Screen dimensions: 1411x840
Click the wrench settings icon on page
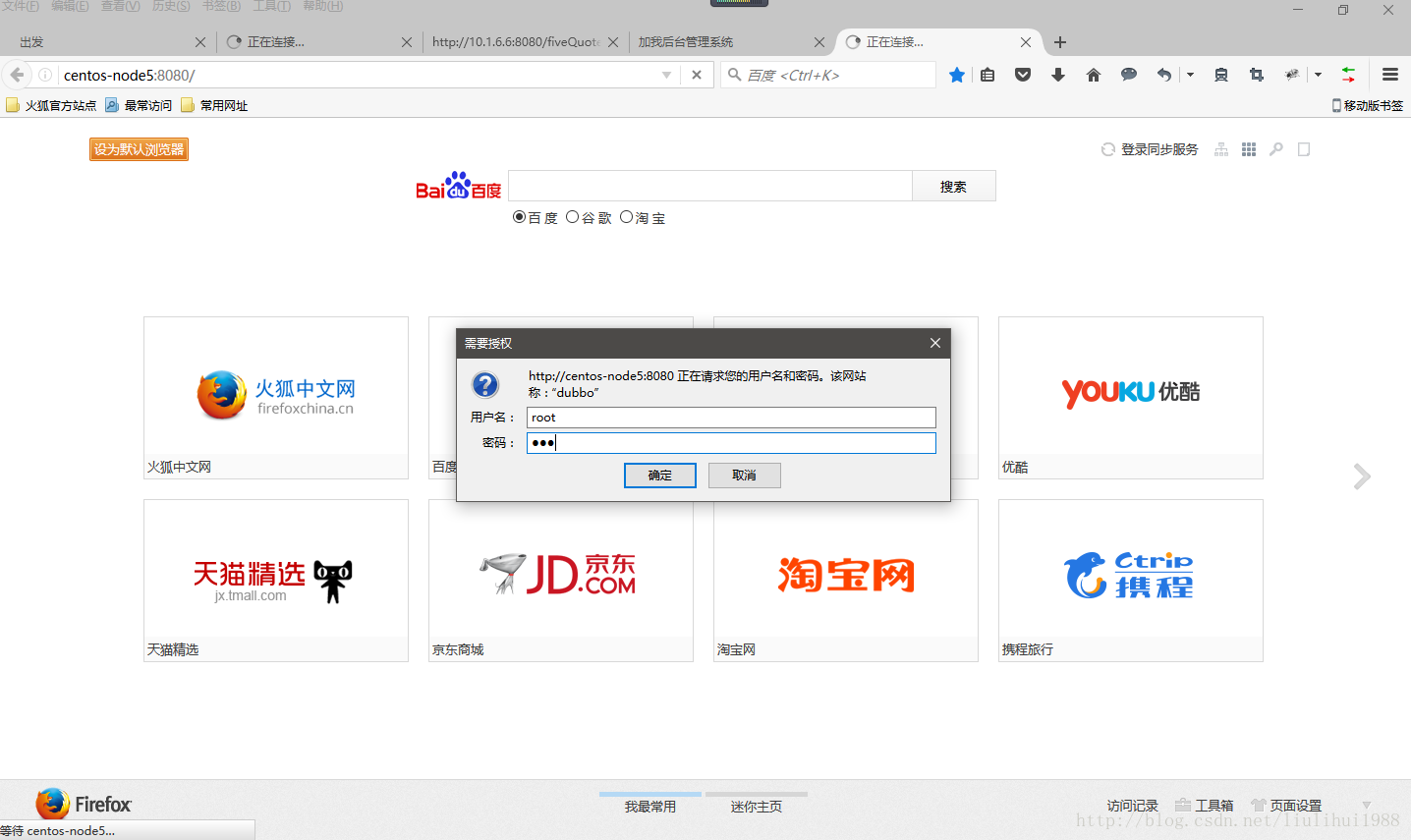point(1276,149)
